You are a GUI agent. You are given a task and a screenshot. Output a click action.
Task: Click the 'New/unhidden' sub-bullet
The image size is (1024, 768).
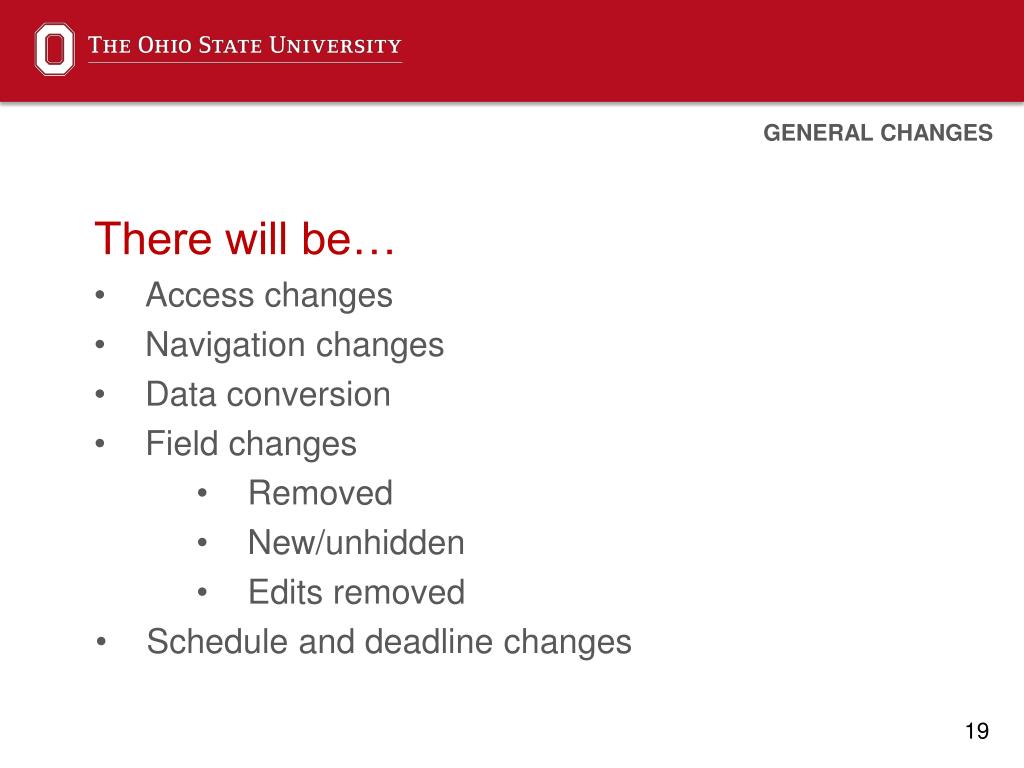click(357, 543)
